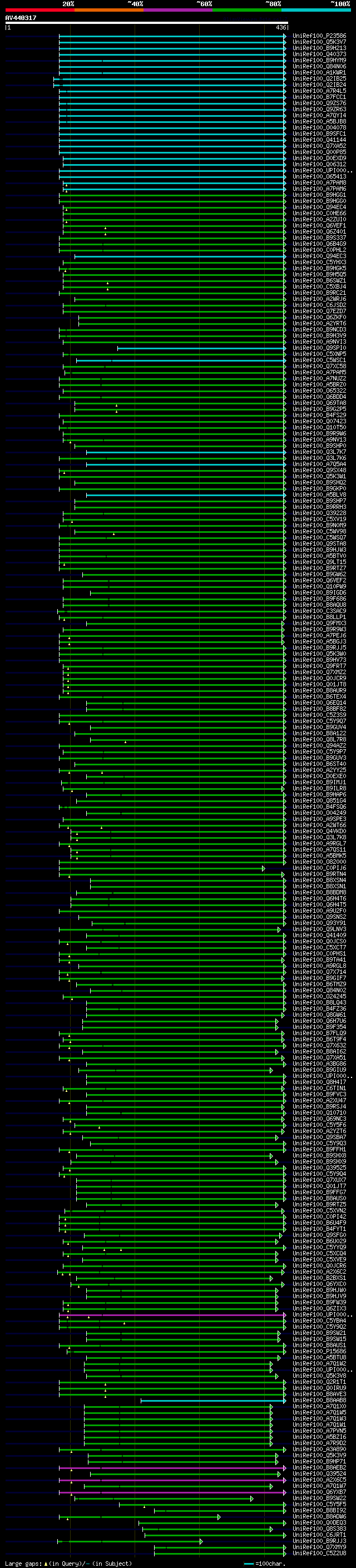Screen dimensions: 356x1568
Task: Click the UniRef100_O65413 hit label
Action: 319,176
